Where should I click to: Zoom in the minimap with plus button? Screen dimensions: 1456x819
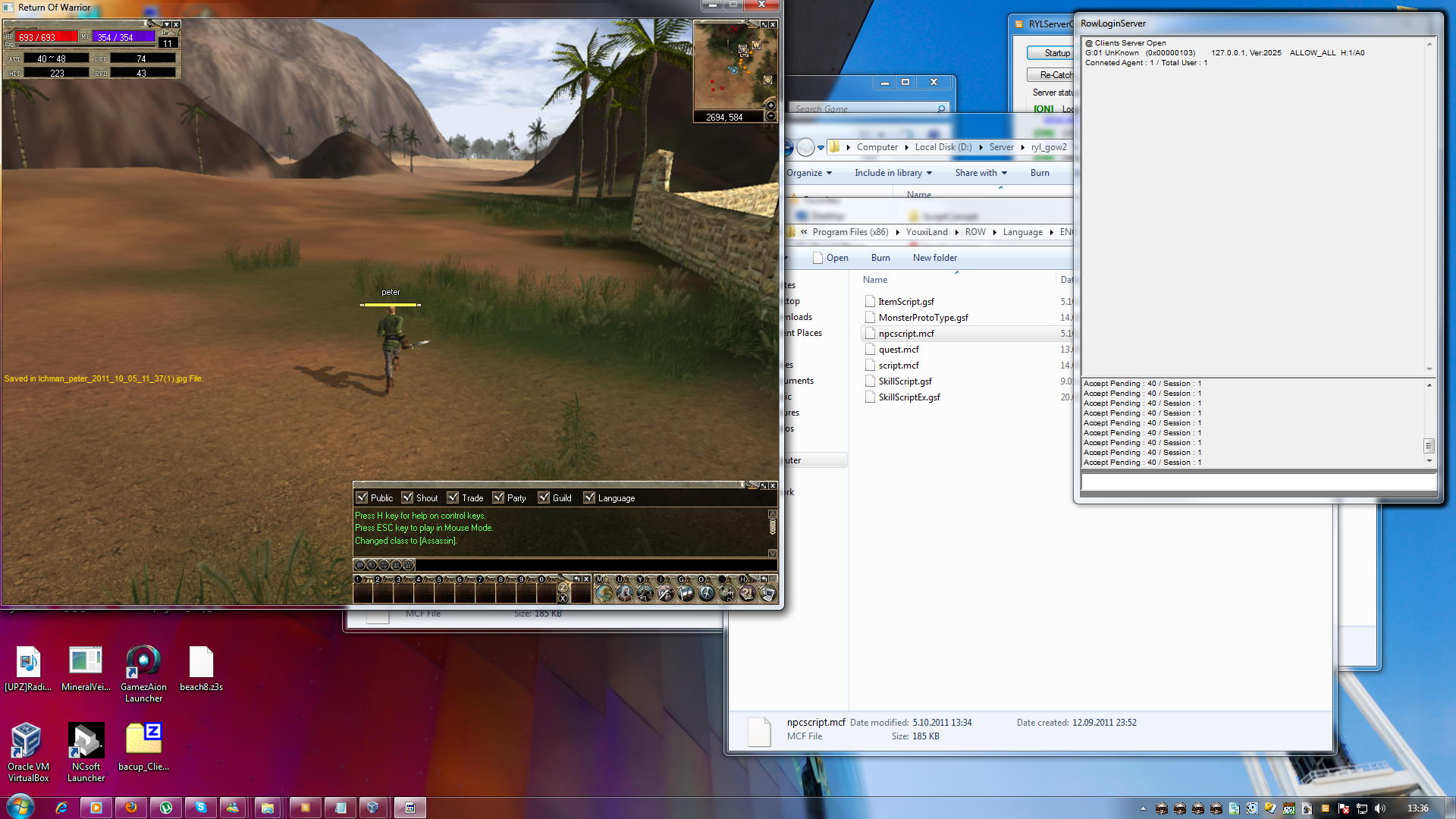[x=770, y=105]
